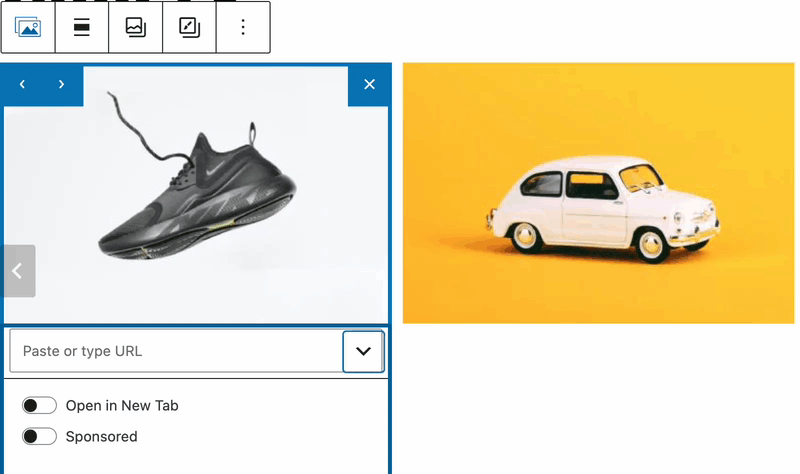The image size is (800, 474).
Task: Click the Paste or type URL field
Action: pos(175,351)
